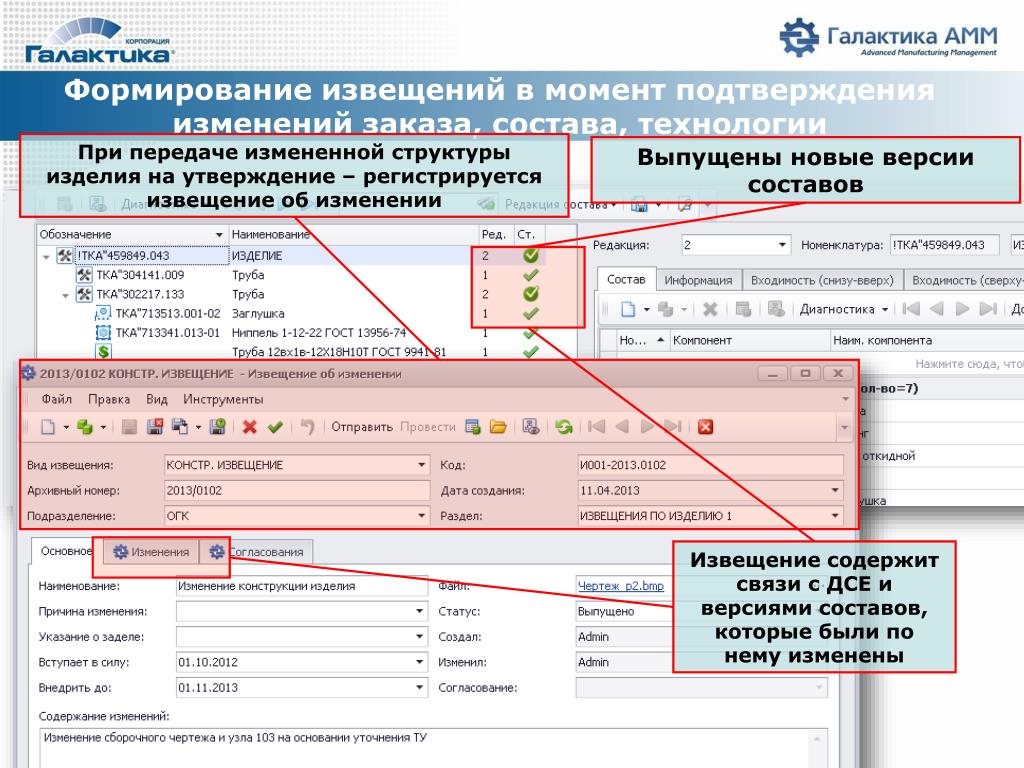Click the diskette with green check icon

tap(217, 427)
